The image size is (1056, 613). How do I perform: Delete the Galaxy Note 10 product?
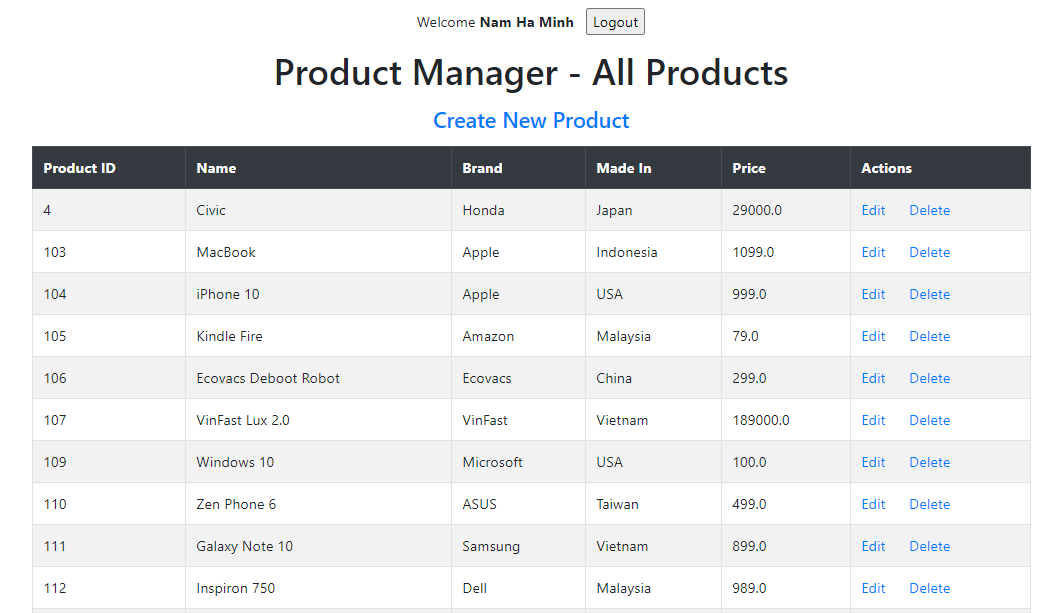click(x=929, y=546)
